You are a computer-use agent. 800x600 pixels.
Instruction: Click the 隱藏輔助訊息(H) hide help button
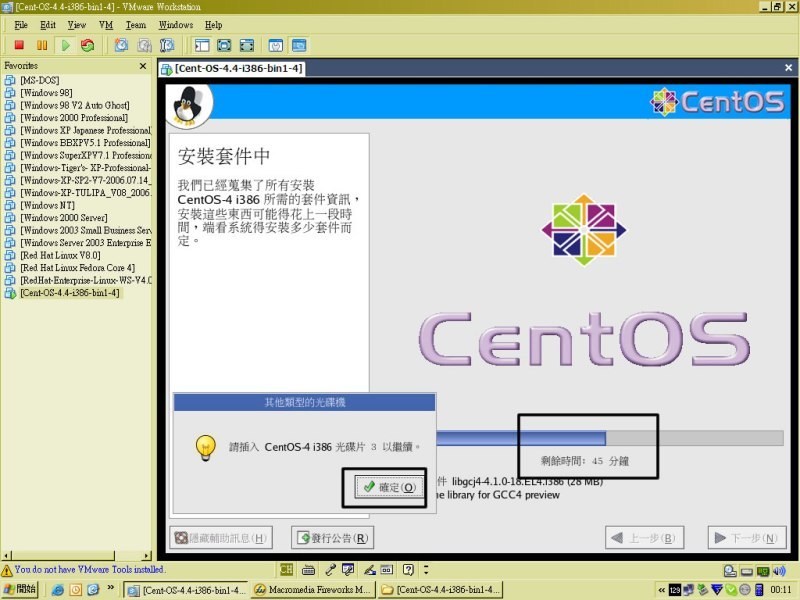coord(221,538)
